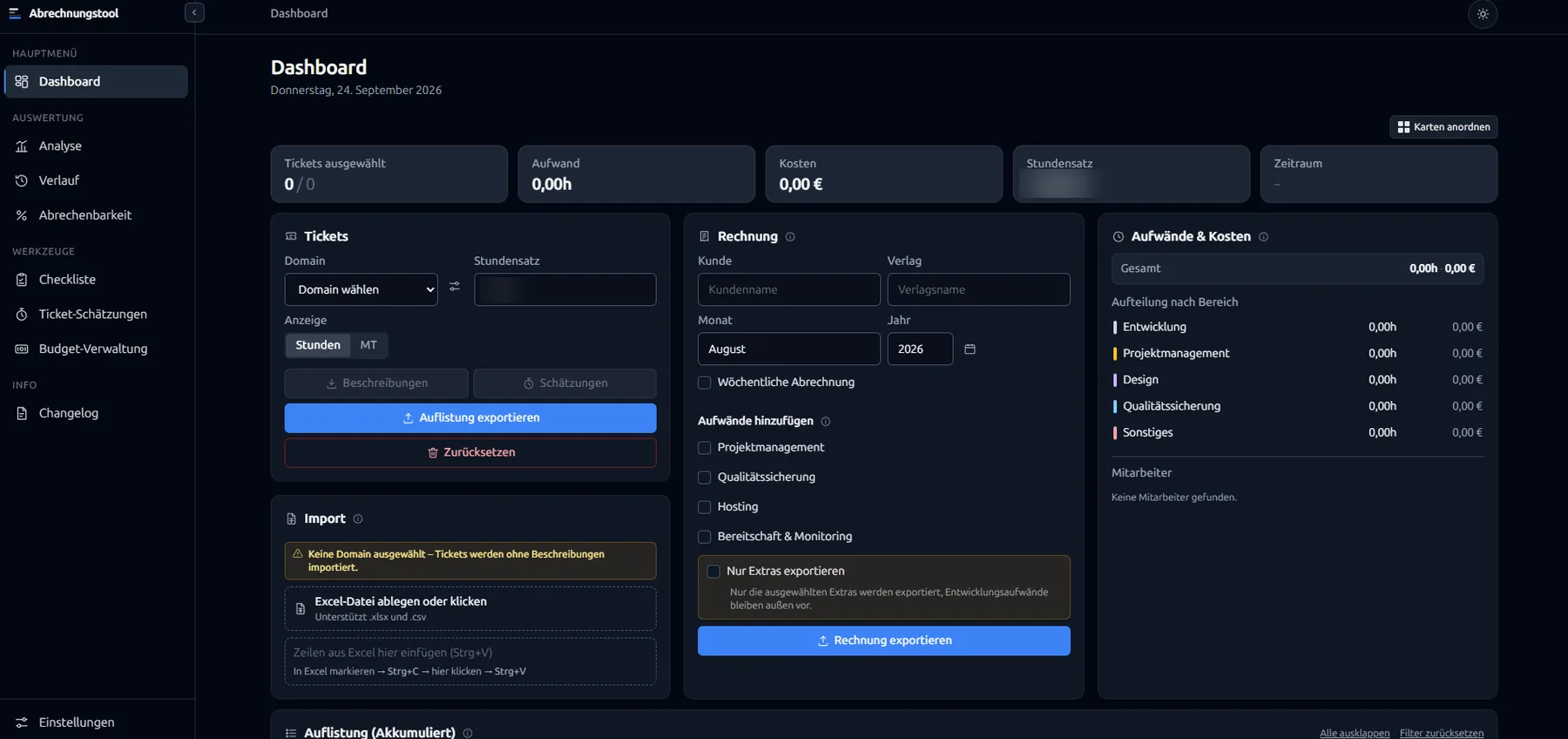Screen dimensions: 1568x739
Task: Open Changelog in the sidebar
Action: pyautogui.click(x=96, y=413)
